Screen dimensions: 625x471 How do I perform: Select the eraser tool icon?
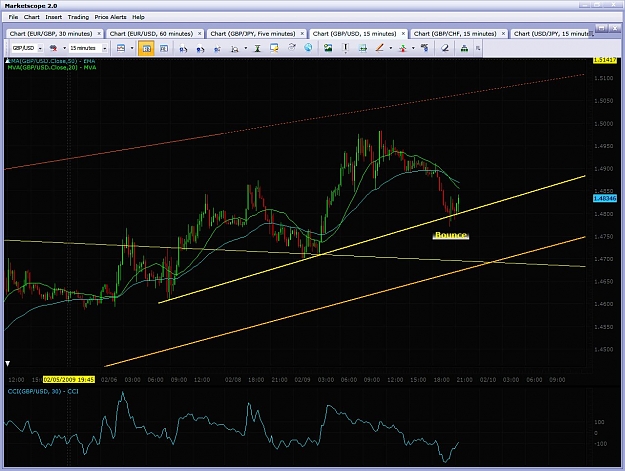point(445,48)
